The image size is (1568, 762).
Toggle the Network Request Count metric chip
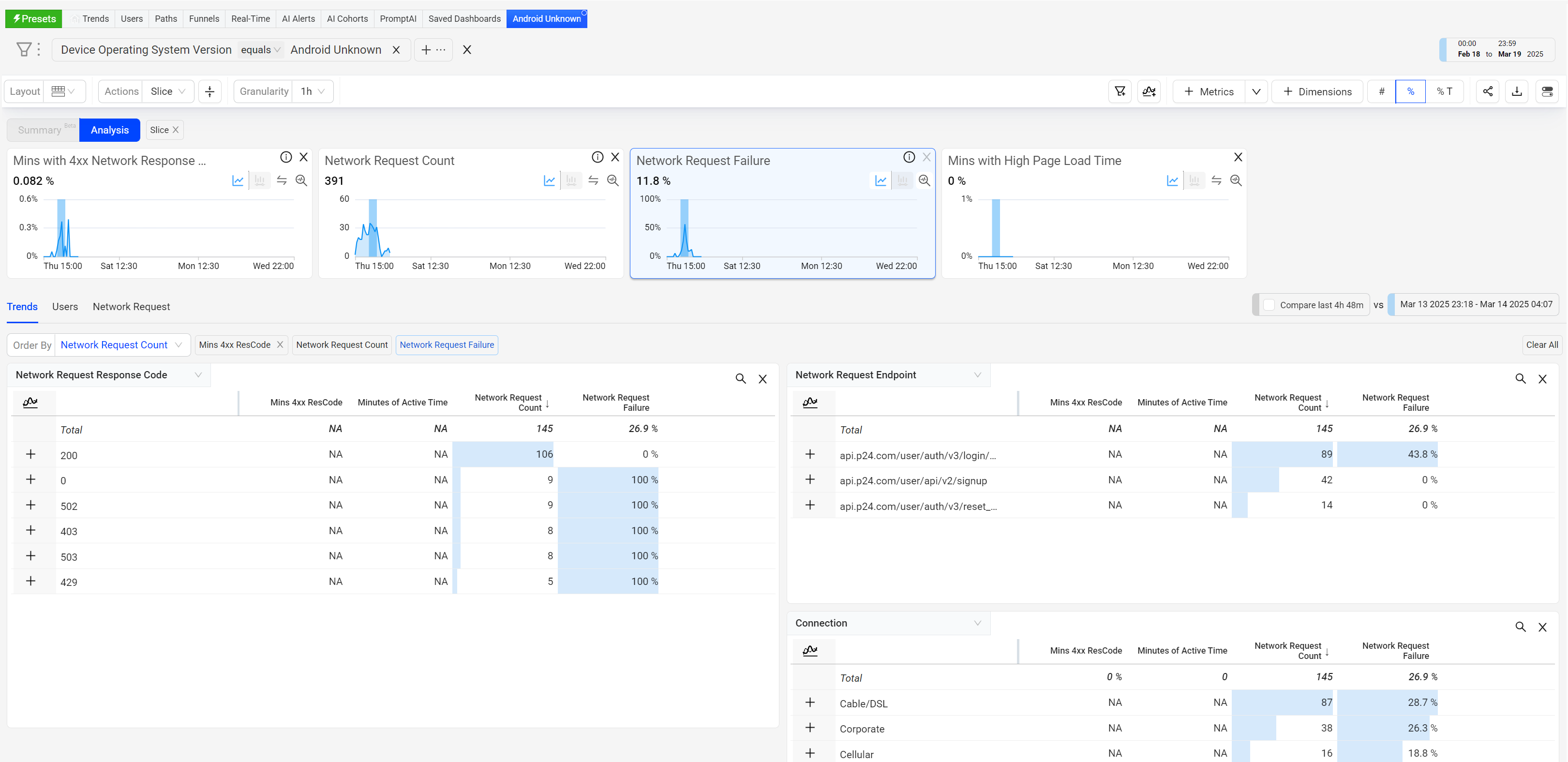click(342, 345)
